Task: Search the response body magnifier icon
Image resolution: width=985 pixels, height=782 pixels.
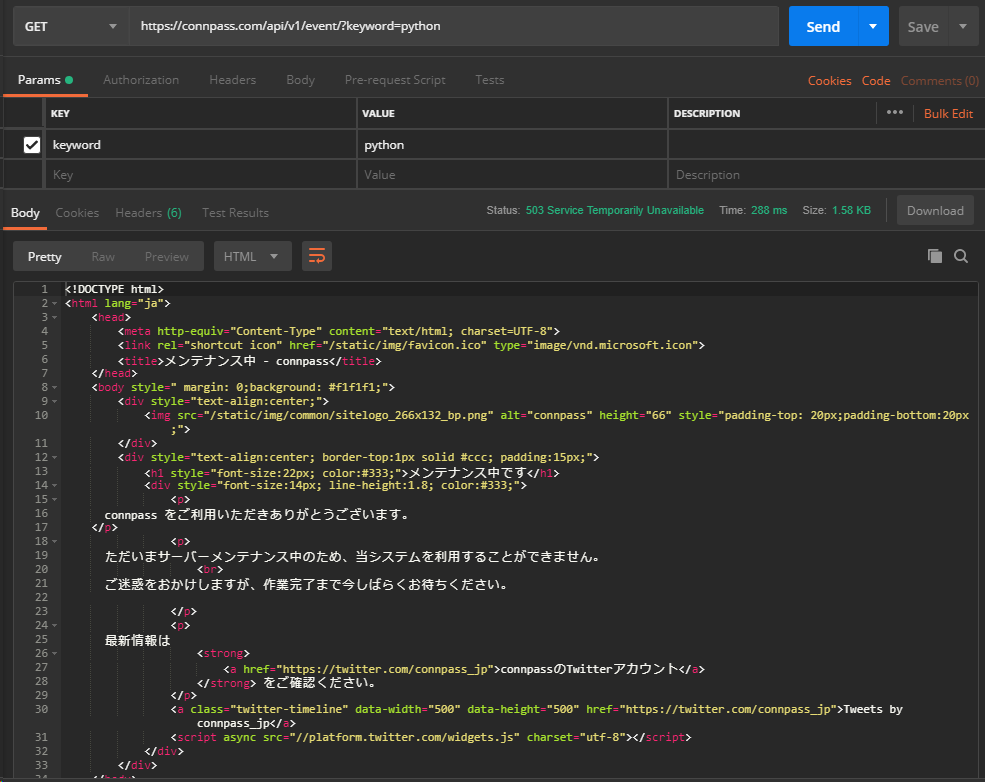Action: (x=961, y=256)
